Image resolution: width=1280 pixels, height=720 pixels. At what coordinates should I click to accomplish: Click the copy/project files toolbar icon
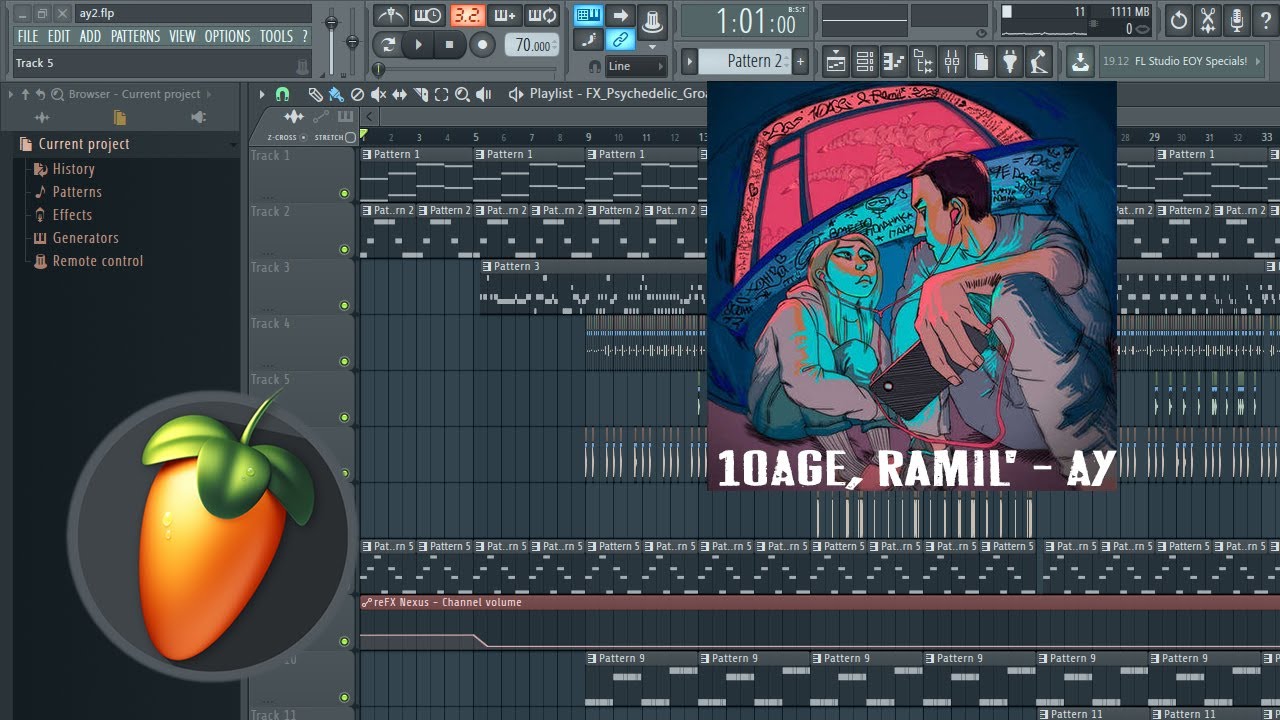[x=982, y=62]
